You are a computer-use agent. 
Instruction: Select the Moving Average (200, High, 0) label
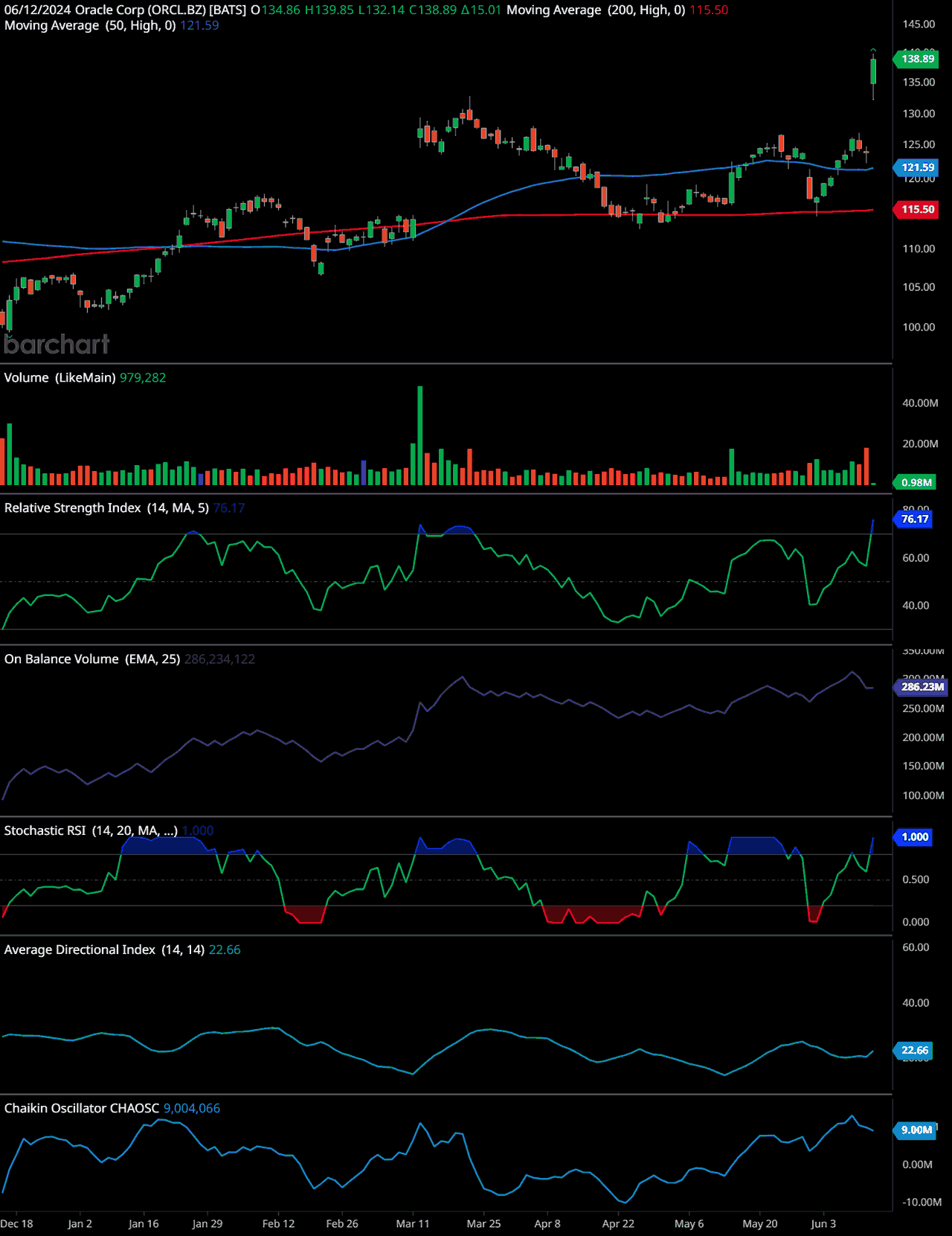click(596, 10)
